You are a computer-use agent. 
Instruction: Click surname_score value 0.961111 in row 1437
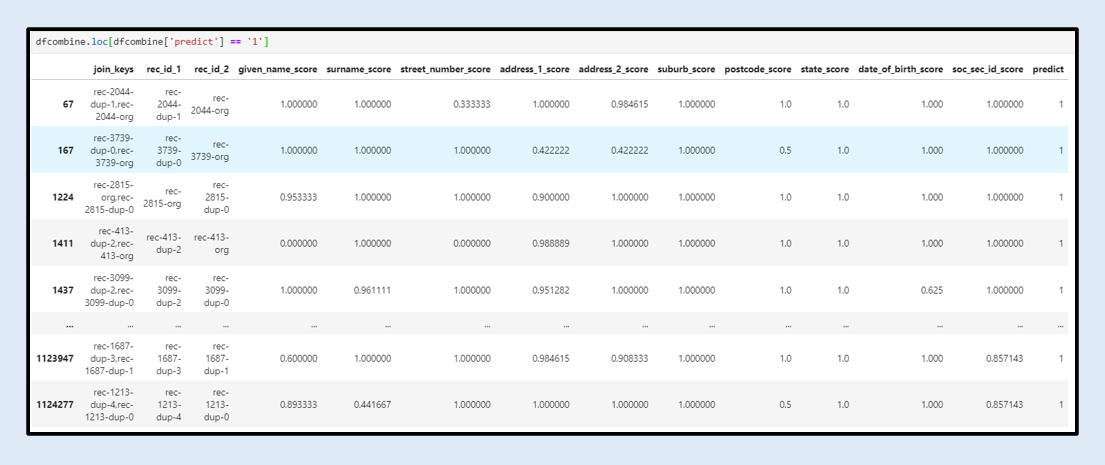[374, 290]
